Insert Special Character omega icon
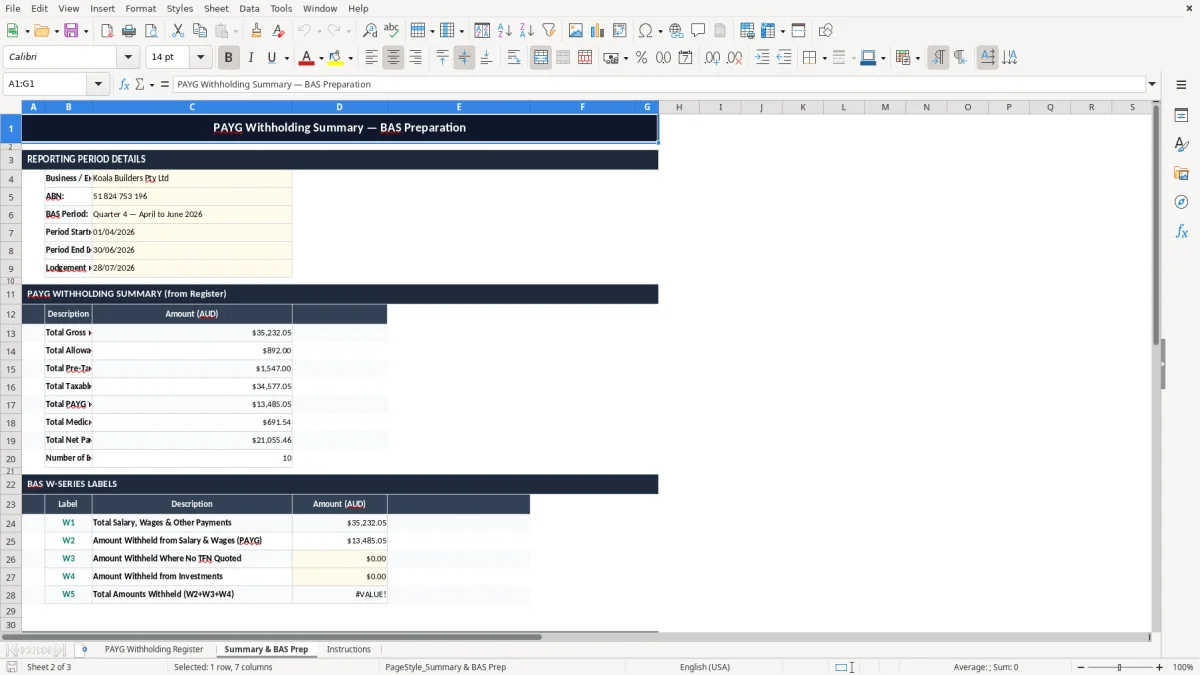 coord(645,31)
